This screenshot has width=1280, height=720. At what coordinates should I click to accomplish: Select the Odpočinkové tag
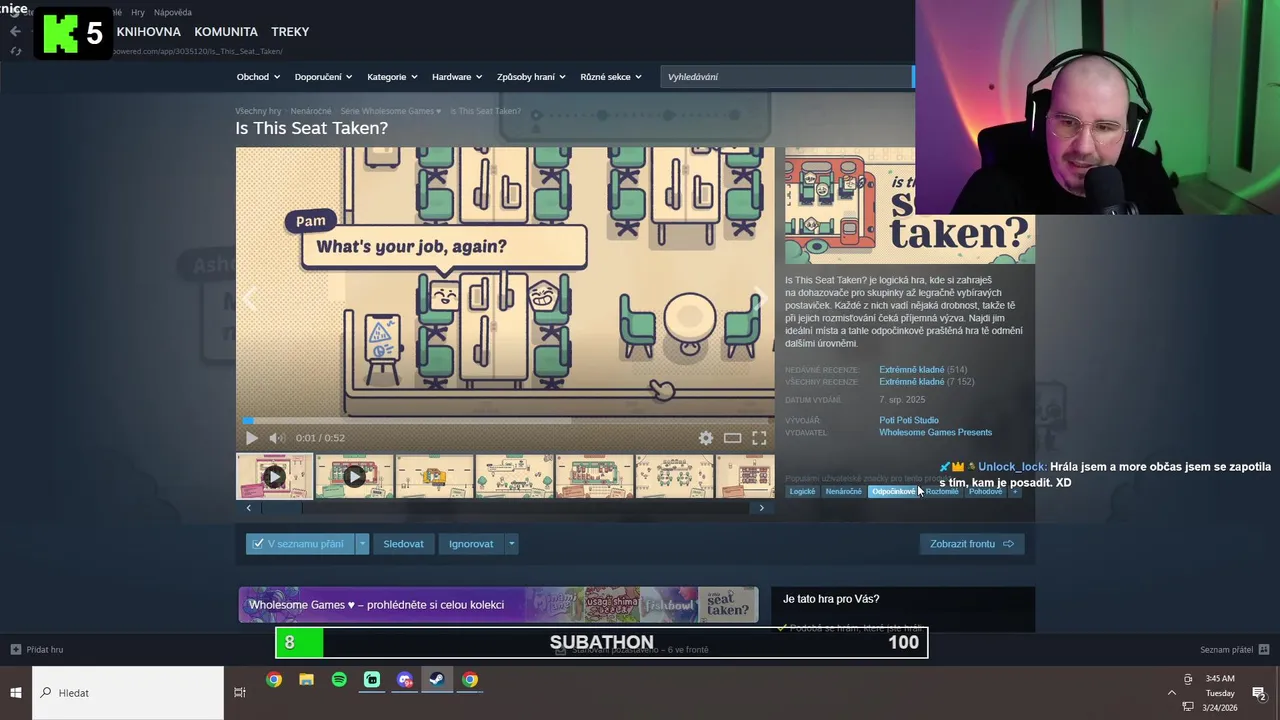click(893, 492)
